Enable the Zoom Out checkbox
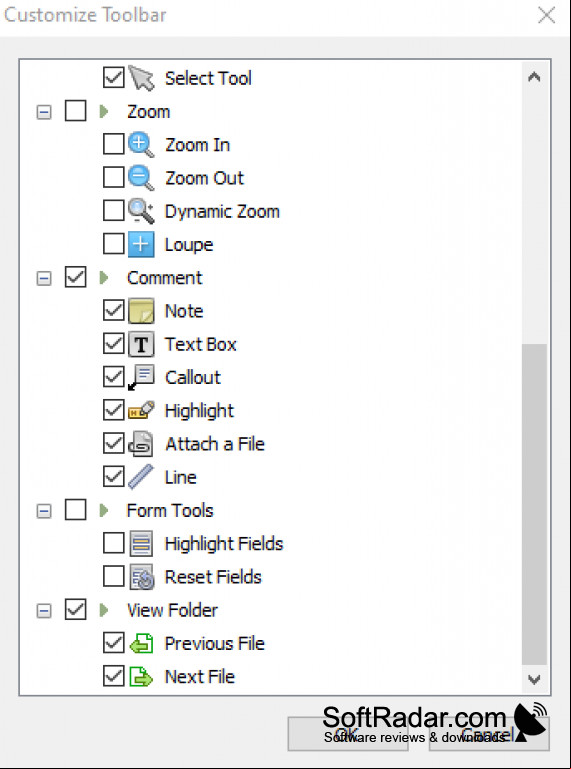Screen dimensions: 571x769 [x=114, y=178]
